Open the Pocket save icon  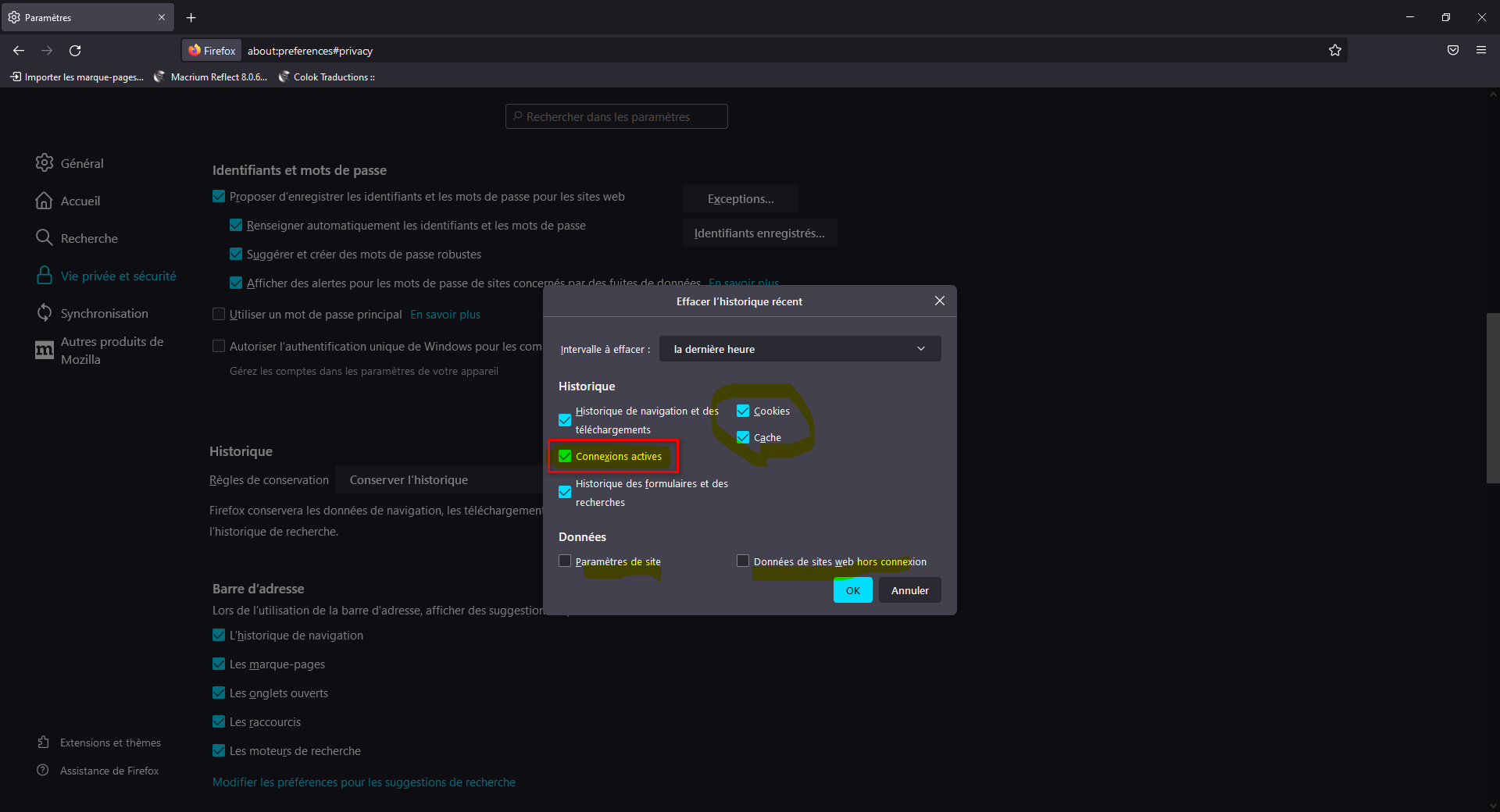point(1452,51)
